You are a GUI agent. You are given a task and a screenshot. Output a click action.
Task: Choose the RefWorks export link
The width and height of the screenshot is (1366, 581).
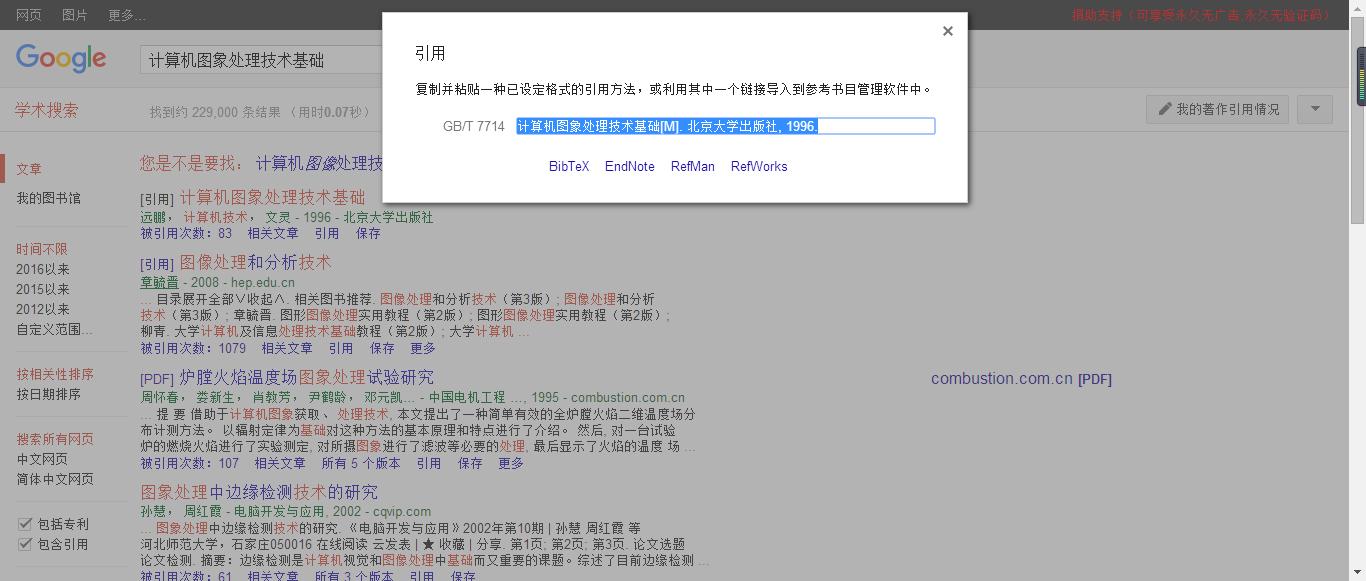point(759,166)
